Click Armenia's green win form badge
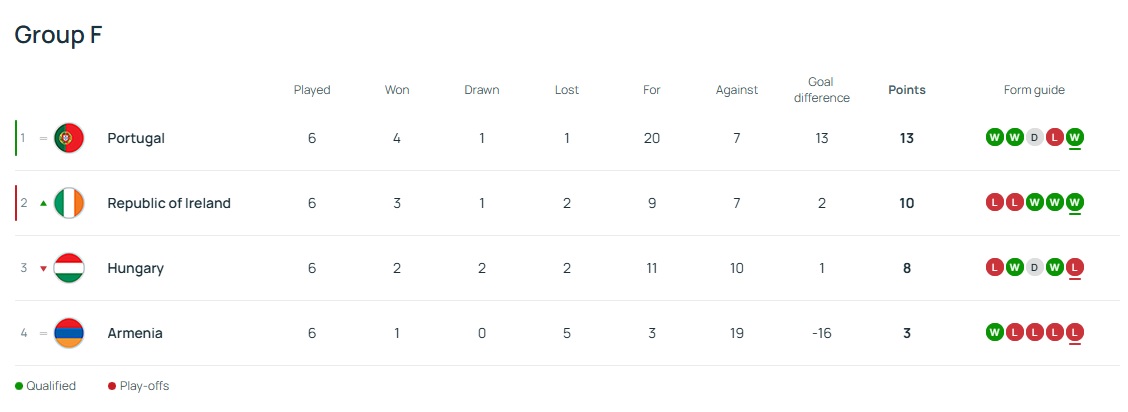Screen dimensions: 1128x412 click(994, 332)
